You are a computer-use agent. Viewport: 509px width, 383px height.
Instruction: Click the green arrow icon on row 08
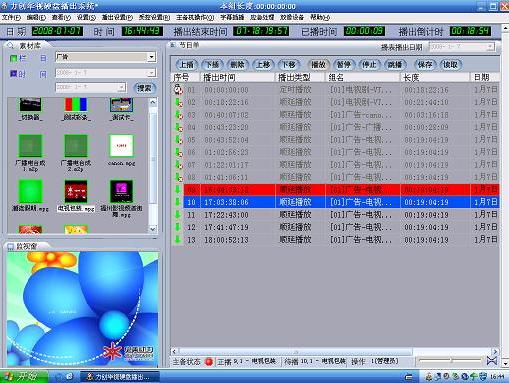click(x=179, y=177)
